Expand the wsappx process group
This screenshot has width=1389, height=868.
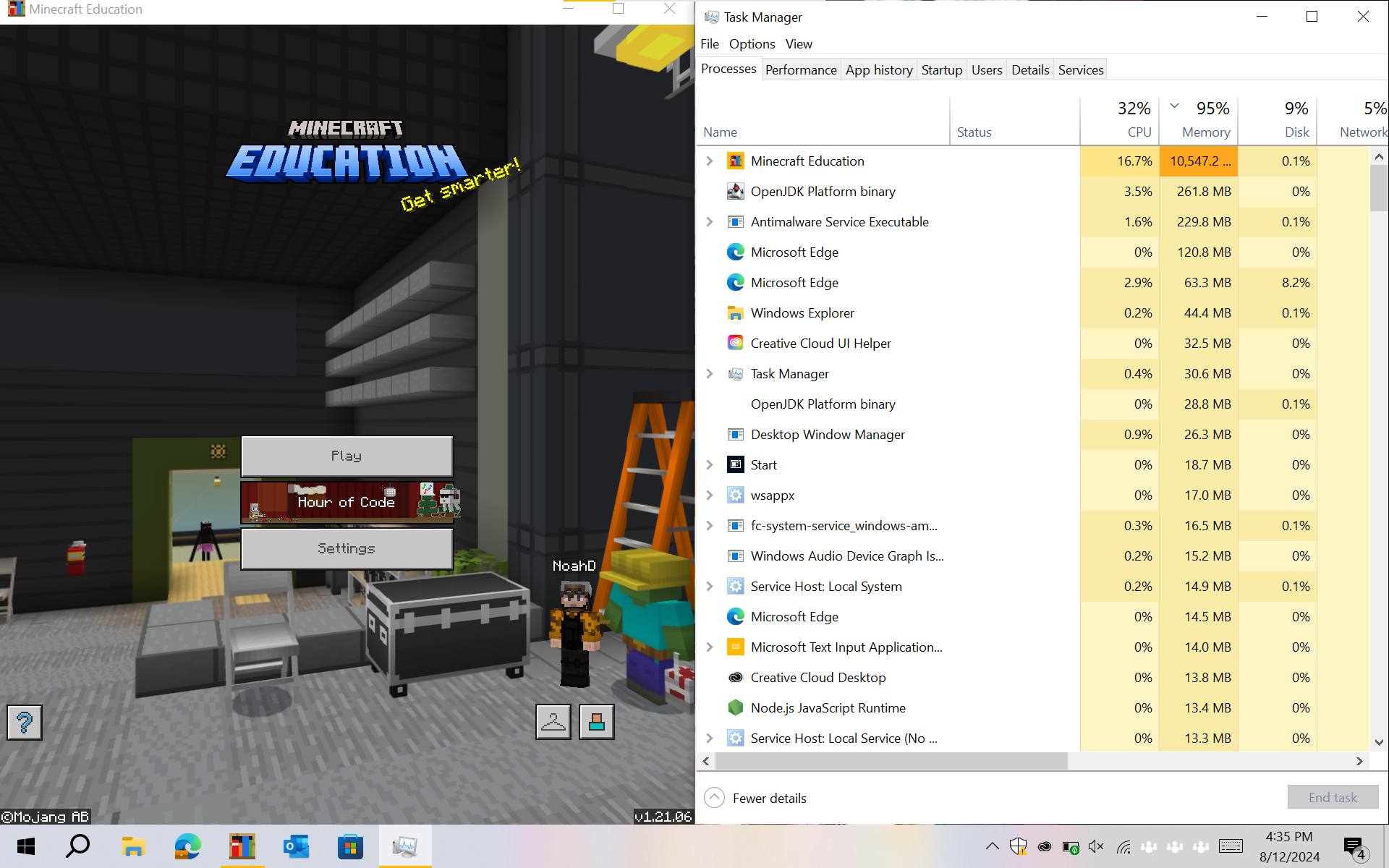pos(710,495)
